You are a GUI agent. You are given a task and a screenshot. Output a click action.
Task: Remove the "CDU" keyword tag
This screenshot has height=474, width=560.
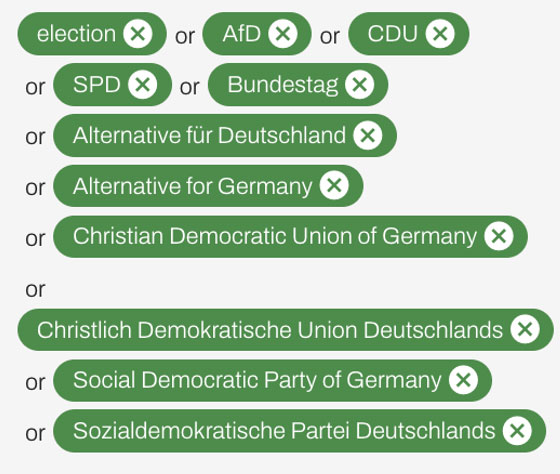coord(440,34)
